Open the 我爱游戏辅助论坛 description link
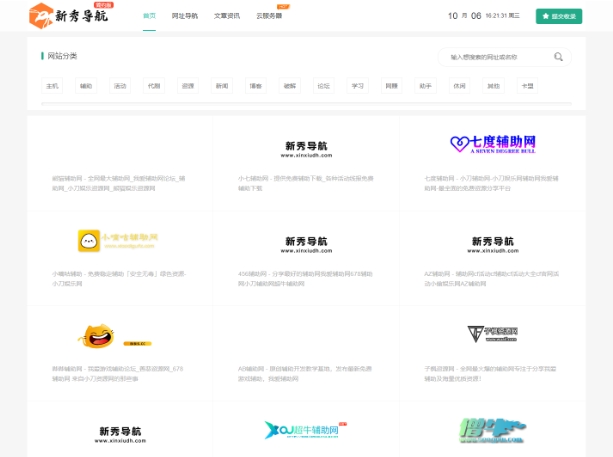Viewport: 613px width, 457px height. [x=117, y=374]
